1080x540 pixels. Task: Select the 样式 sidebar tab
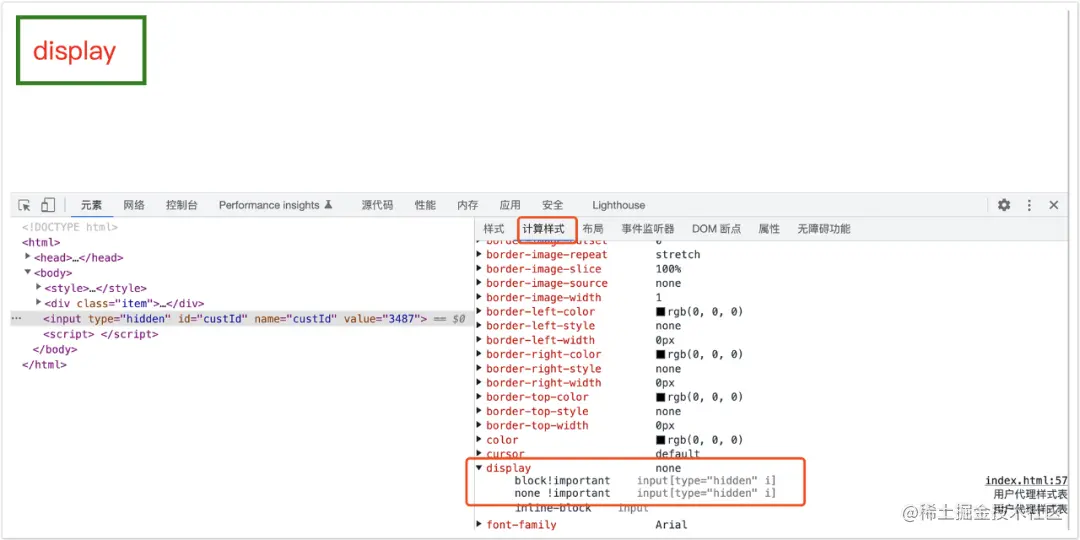point(494,229)
